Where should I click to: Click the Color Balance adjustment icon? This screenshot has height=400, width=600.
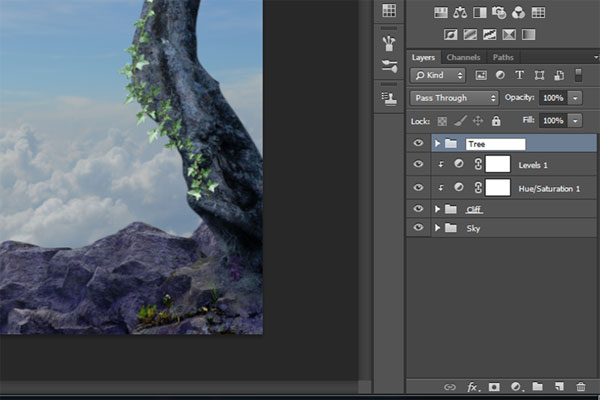(460, 13)
